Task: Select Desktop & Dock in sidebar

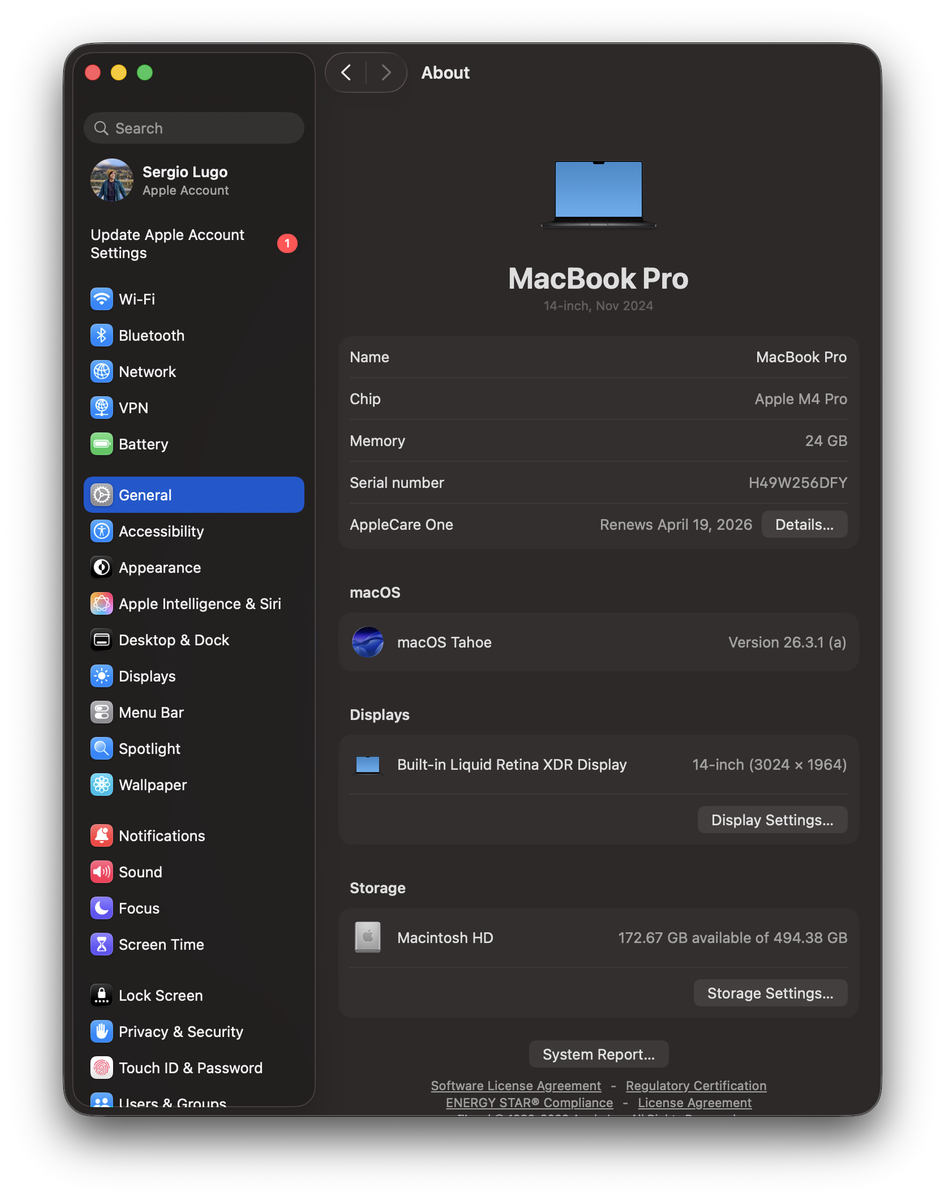Action: tap(174, 640)
